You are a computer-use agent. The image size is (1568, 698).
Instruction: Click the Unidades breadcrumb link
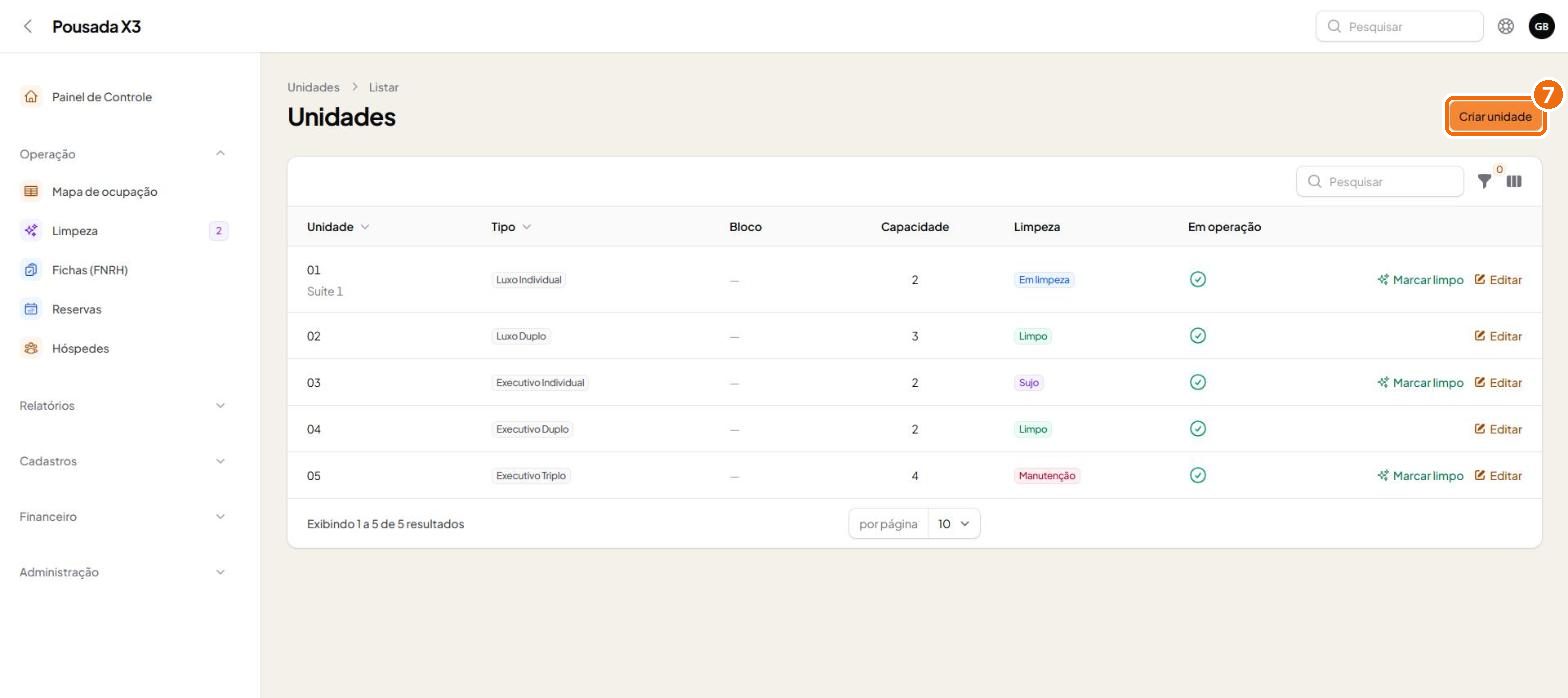[x=313, y=87]
